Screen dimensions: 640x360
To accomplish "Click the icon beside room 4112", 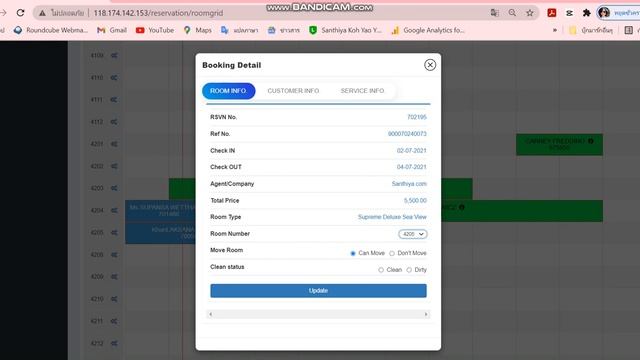I will [114, 122].
